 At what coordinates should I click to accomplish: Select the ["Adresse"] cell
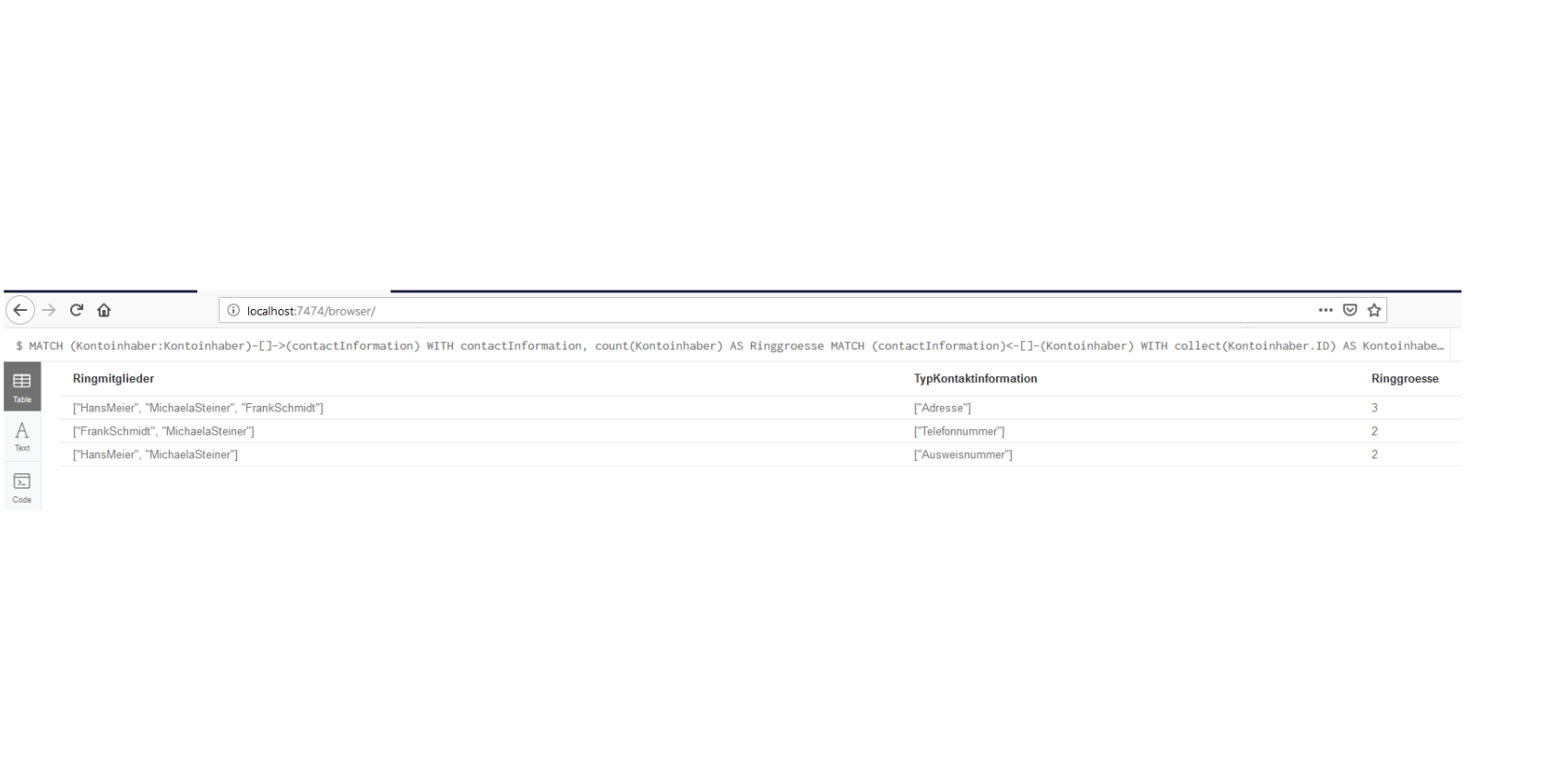click(x=942, y=408)
